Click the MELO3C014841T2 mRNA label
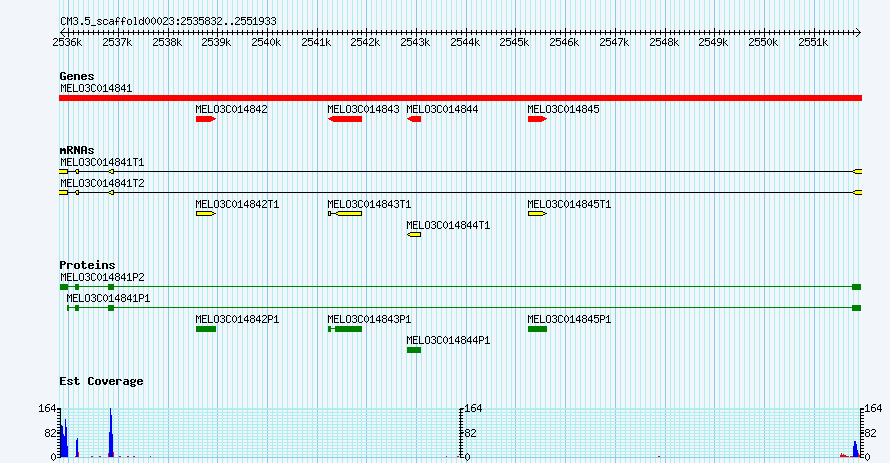This screenshot has width=890, height=463. point(102,184)
